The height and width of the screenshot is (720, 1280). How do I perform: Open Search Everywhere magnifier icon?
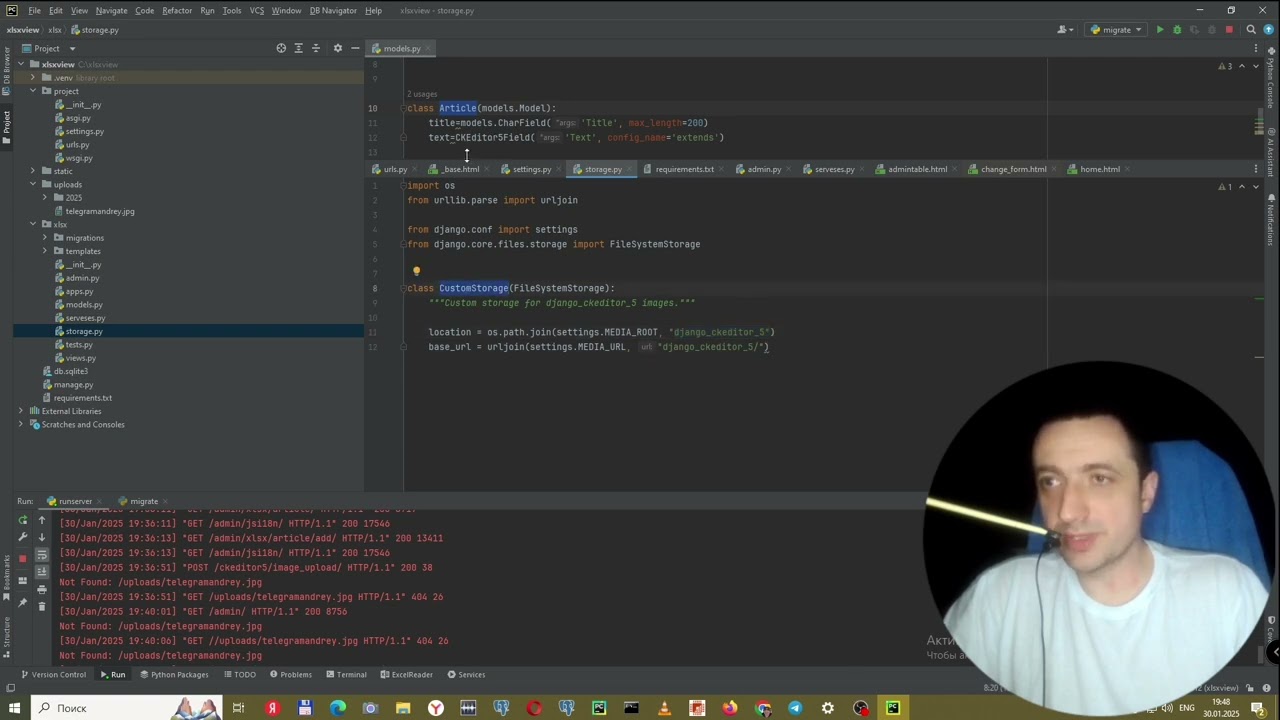pyautogui.click(x=1251, y=30)
